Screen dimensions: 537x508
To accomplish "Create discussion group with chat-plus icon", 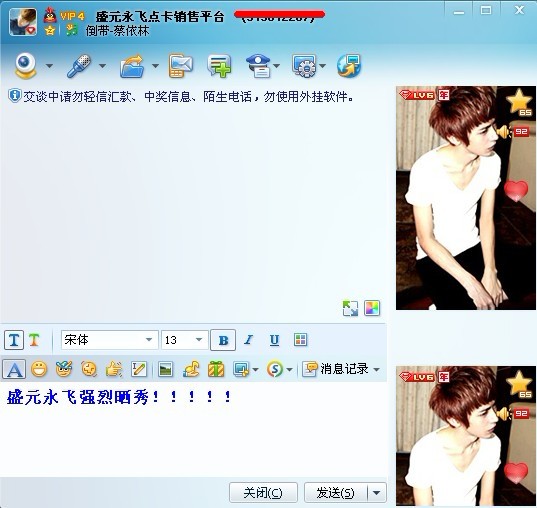I will (220, 66).
